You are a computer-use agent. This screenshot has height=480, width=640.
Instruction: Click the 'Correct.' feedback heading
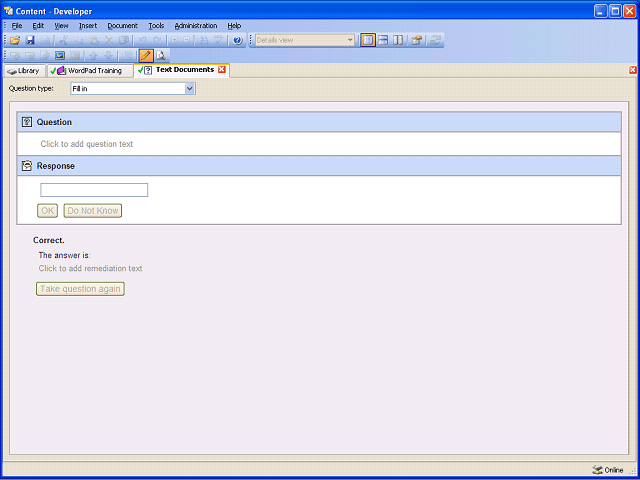click(x=49, y=240)
